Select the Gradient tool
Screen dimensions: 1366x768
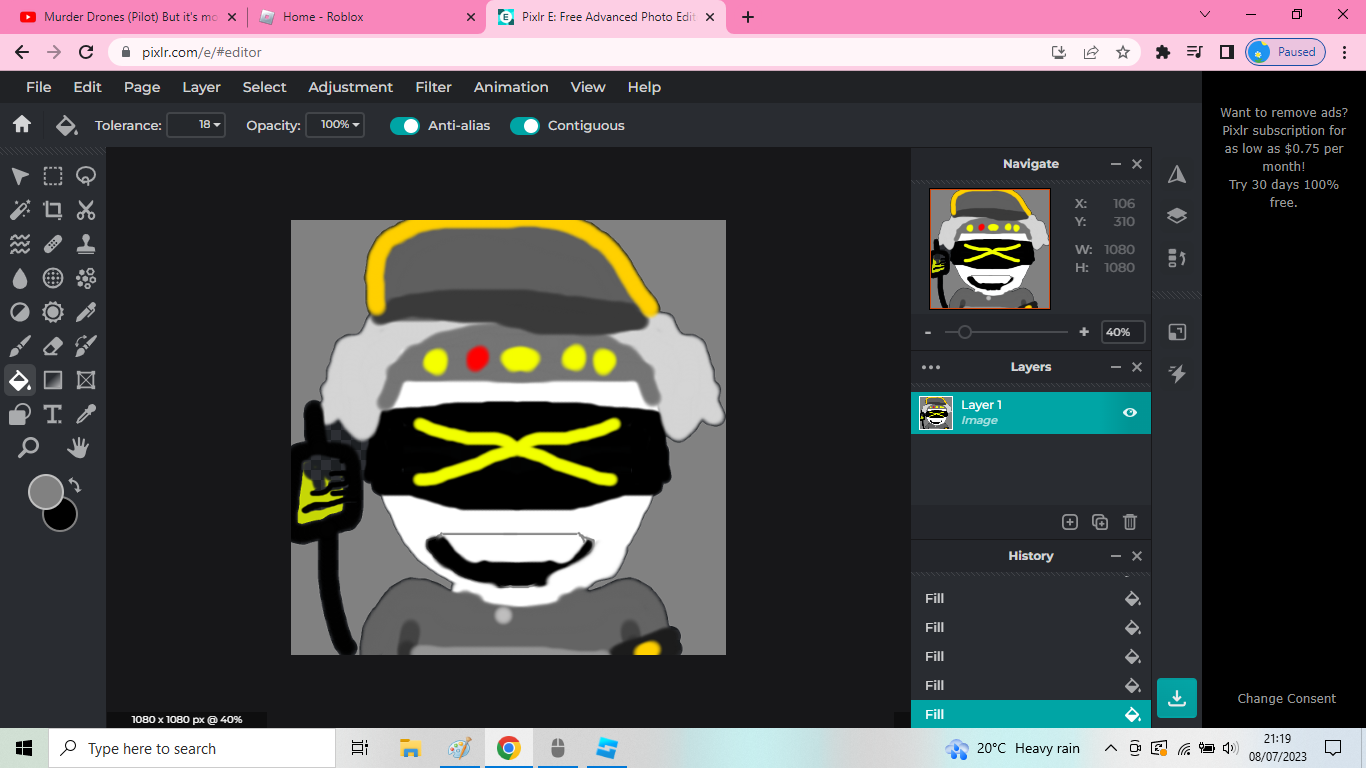(53, 380)
